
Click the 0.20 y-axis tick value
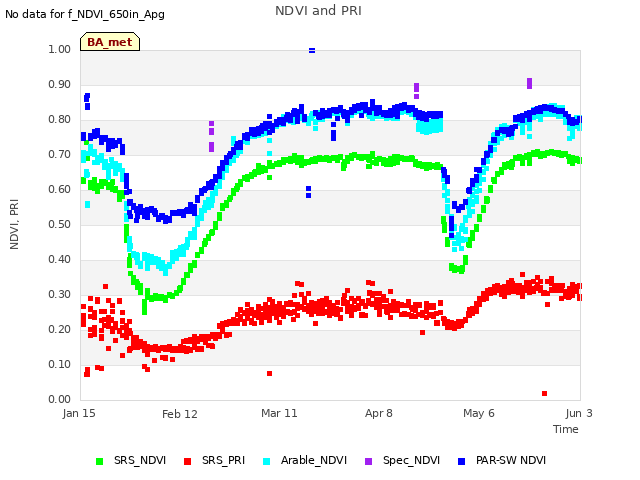click(x=60, y=329)
